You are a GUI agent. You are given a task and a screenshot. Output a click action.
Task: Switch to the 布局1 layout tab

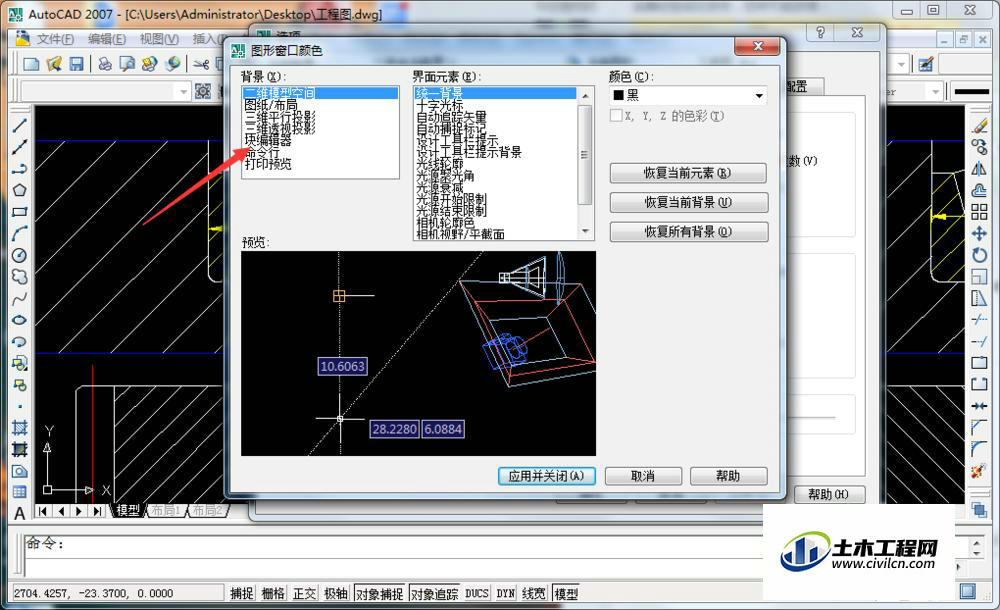click(166, 510)
